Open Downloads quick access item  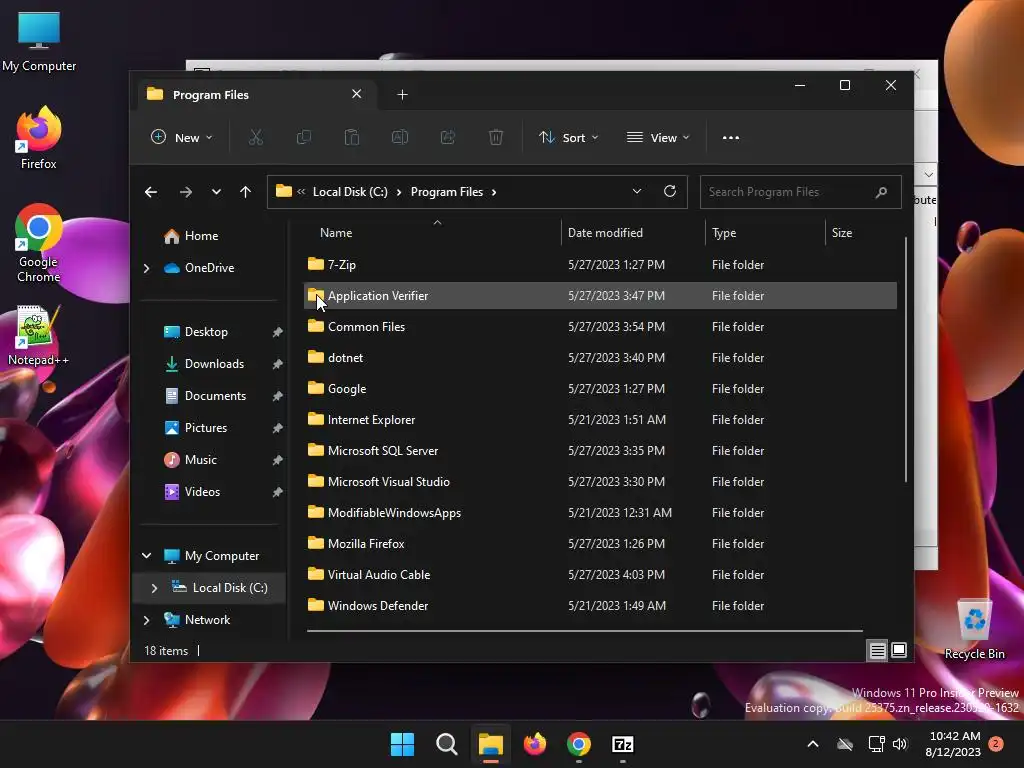[x=204, y=364]
